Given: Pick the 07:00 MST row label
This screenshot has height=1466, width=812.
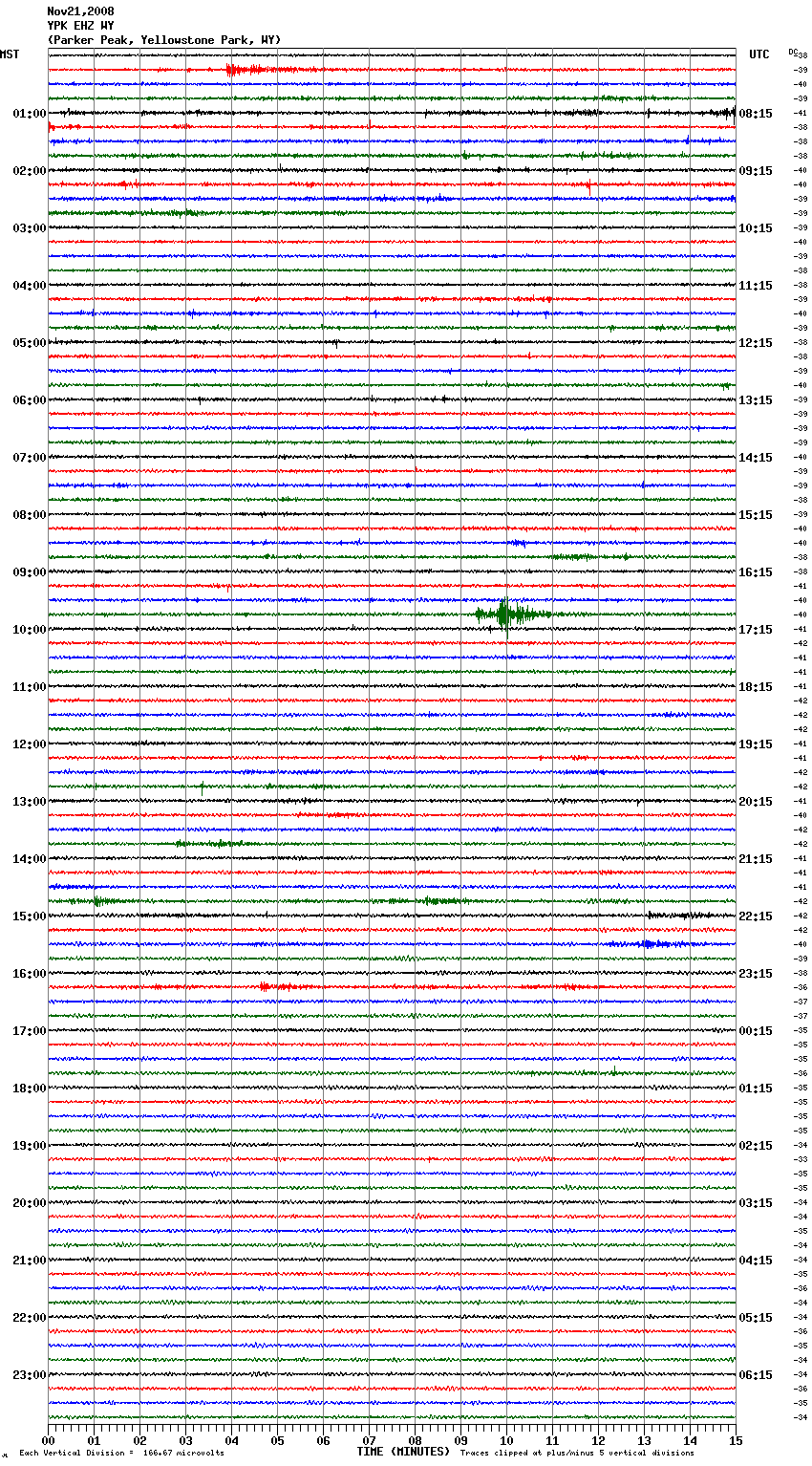Looking at the screenshot, I should click(30, 458).
